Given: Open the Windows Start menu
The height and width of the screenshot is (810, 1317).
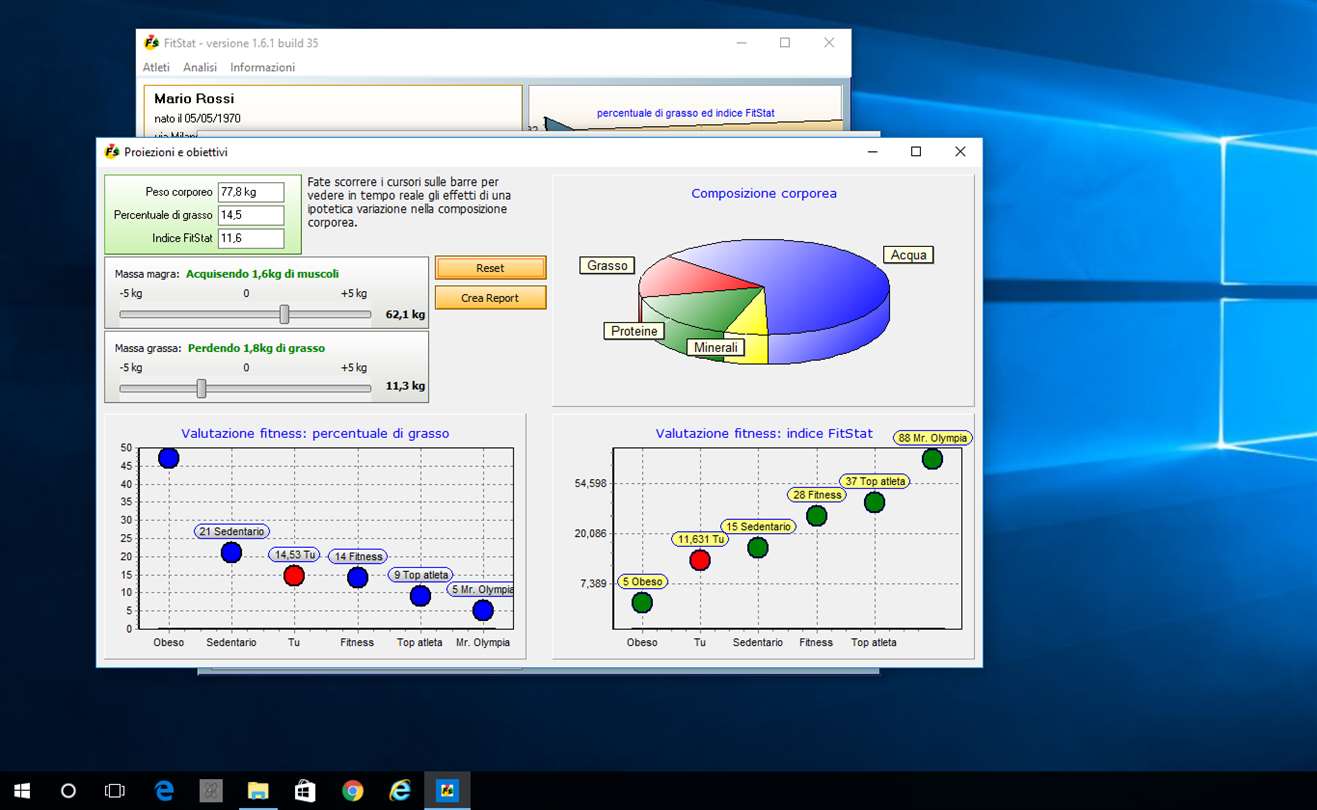Looking at the screenshot, I should [22, 791].
